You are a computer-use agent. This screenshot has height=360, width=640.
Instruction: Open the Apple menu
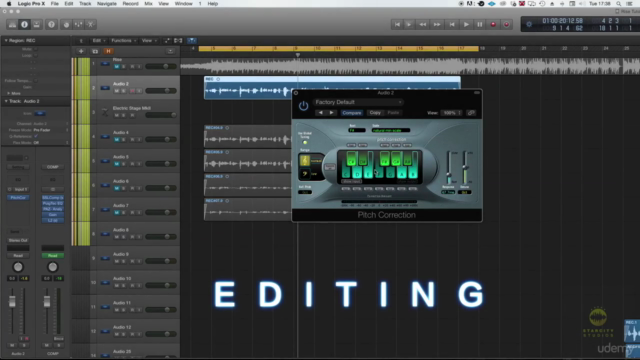[9, 4]
